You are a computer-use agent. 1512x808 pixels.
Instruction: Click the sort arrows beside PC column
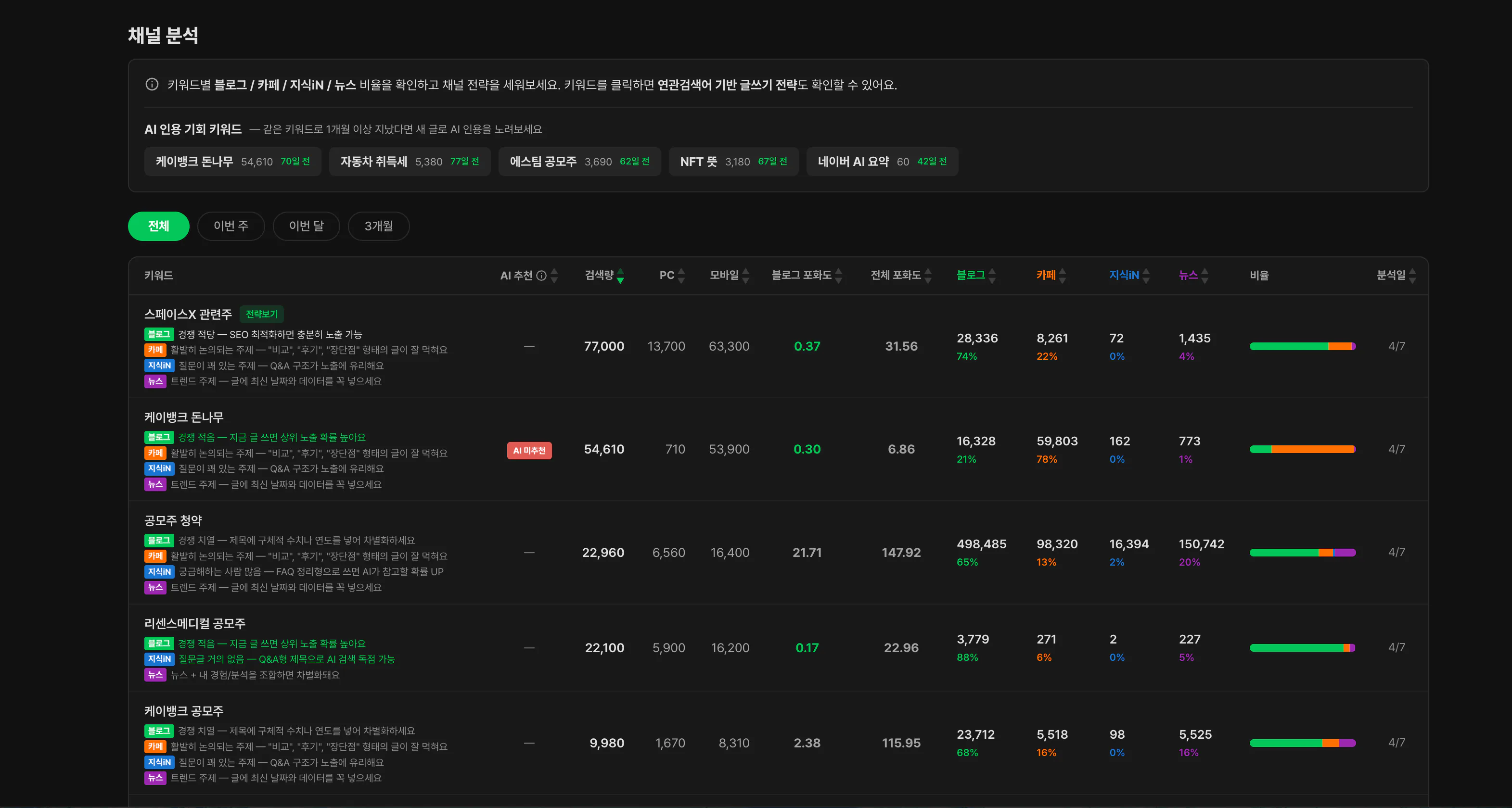pyautogui.click(x=681, y=276)
